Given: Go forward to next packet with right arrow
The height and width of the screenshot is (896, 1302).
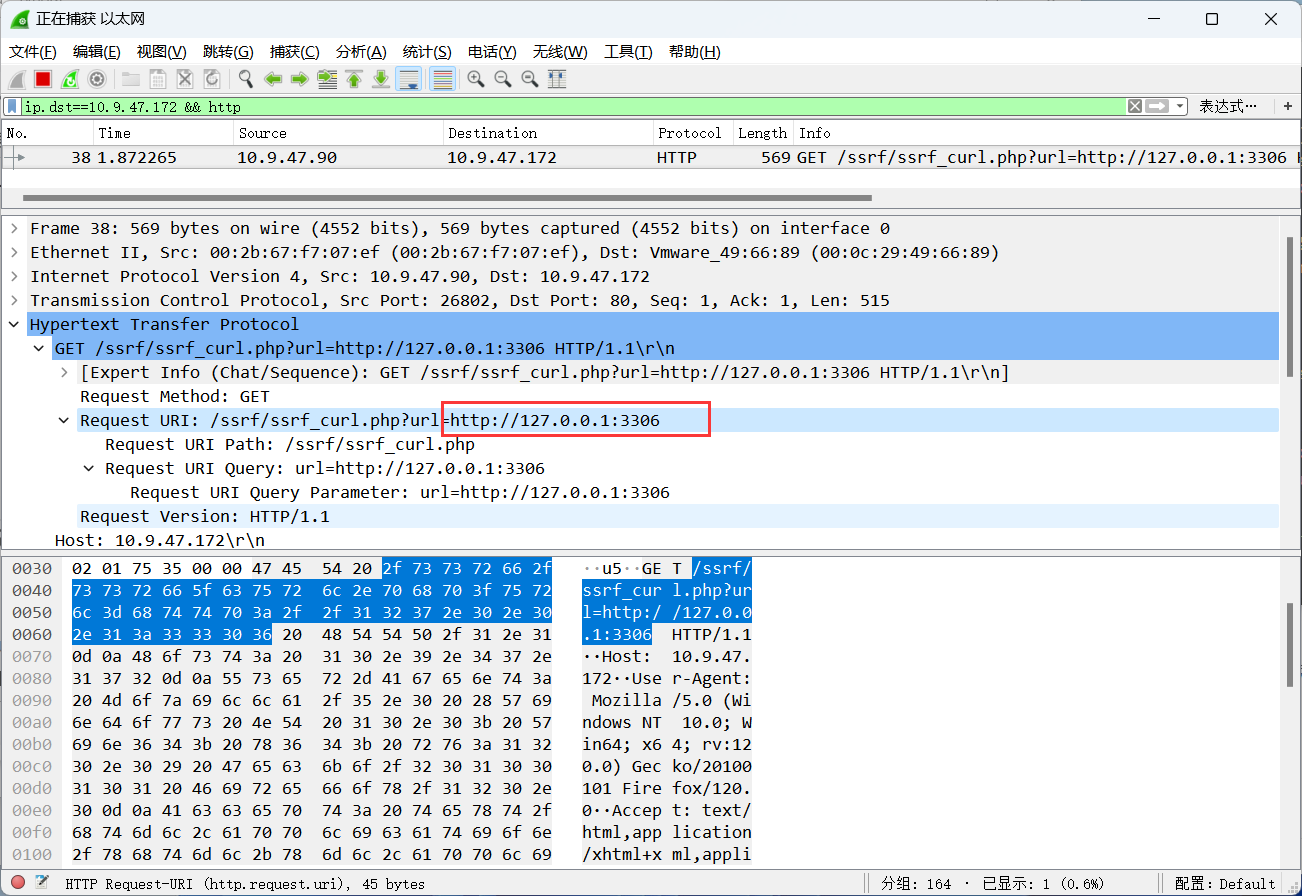Looking at the screenshot, I should point(299,79).
